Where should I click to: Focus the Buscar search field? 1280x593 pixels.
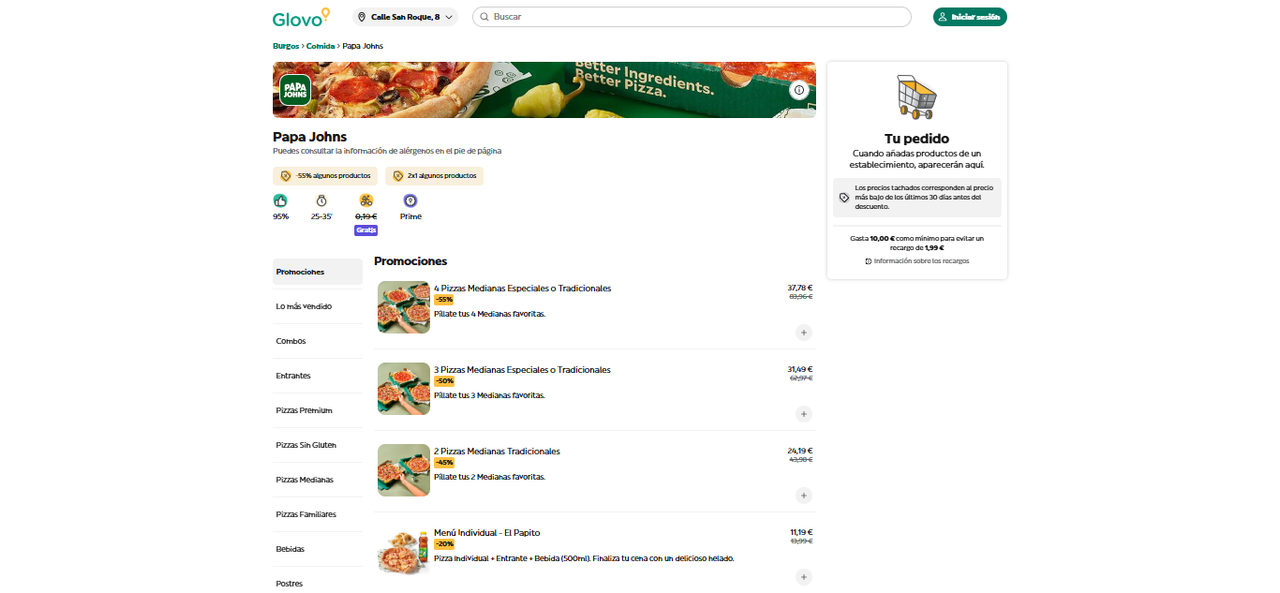pyautogui.click(x=692, y=17)
